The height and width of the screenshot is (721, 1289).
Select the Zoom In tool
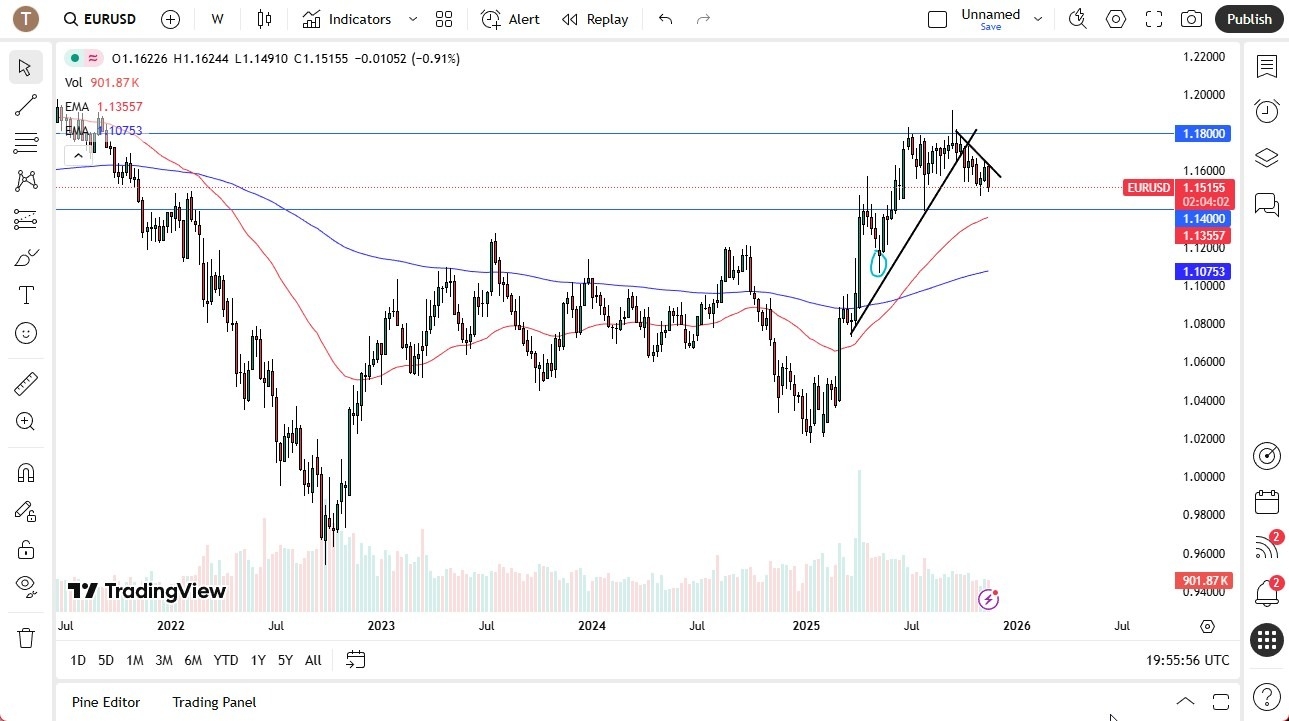pos(25,421)
